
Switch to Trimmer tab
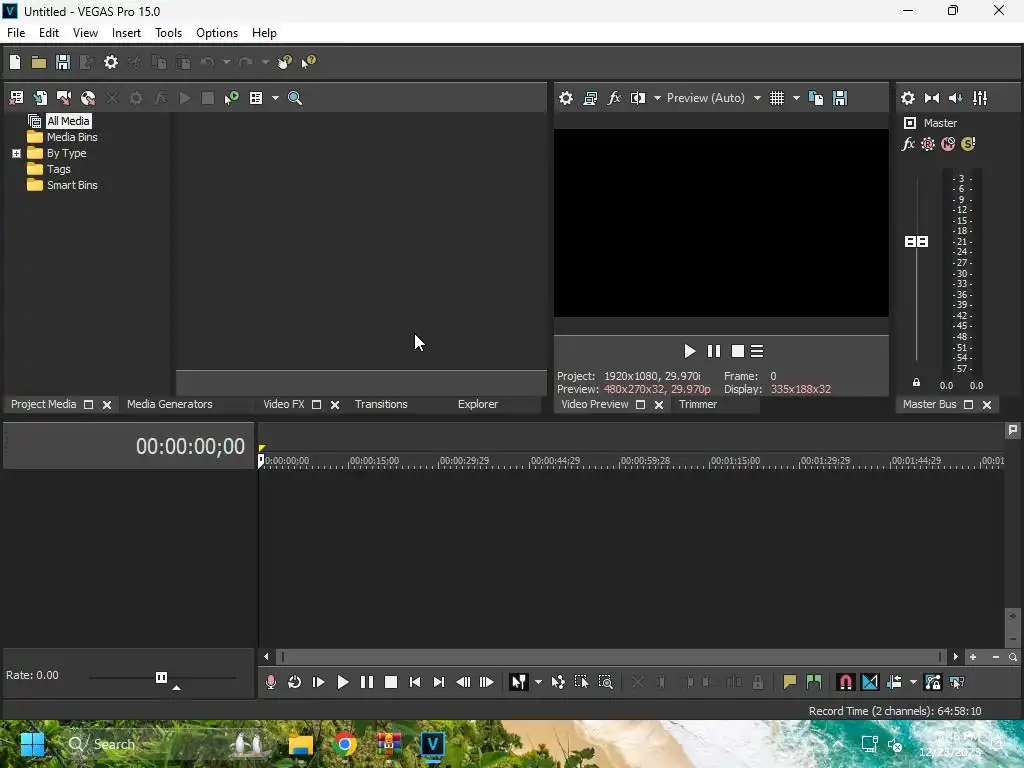(697, 404)
